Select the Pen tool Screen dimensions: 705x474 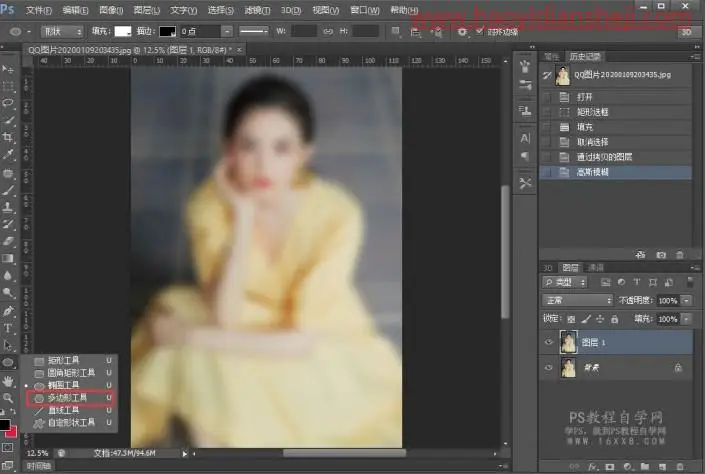[8, 311]
